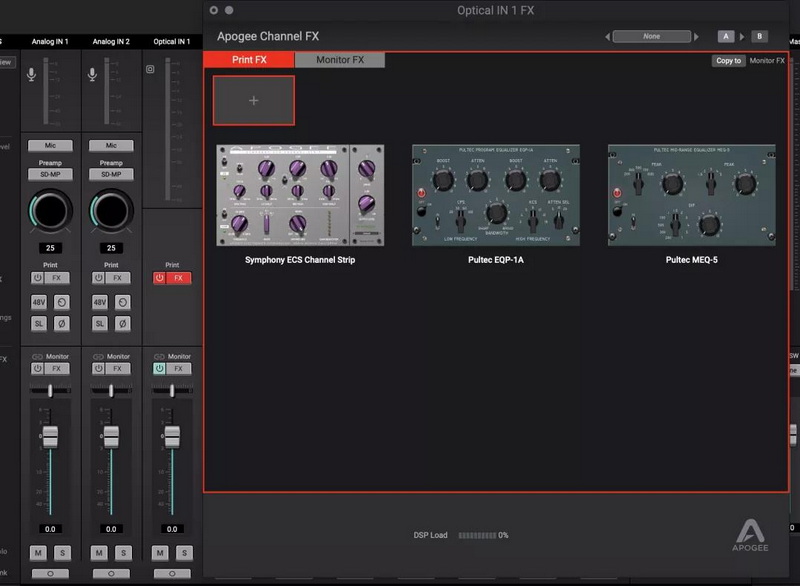The width and height of the screenshot is (800, 586).
Task: Disable Optical IN 1 Print power
Action: click(160, 278)
